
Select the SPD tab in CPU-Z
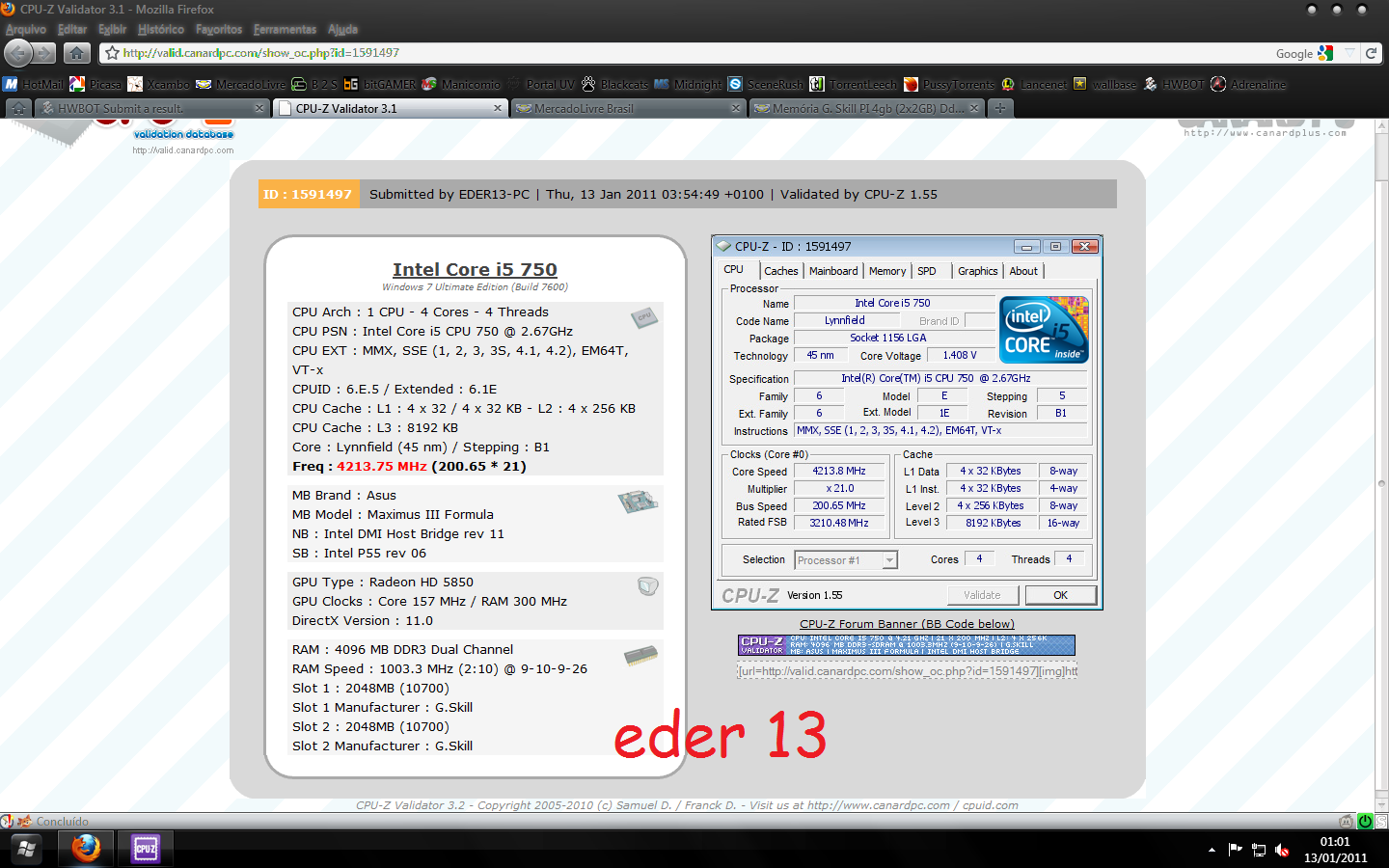click(927, 272)
